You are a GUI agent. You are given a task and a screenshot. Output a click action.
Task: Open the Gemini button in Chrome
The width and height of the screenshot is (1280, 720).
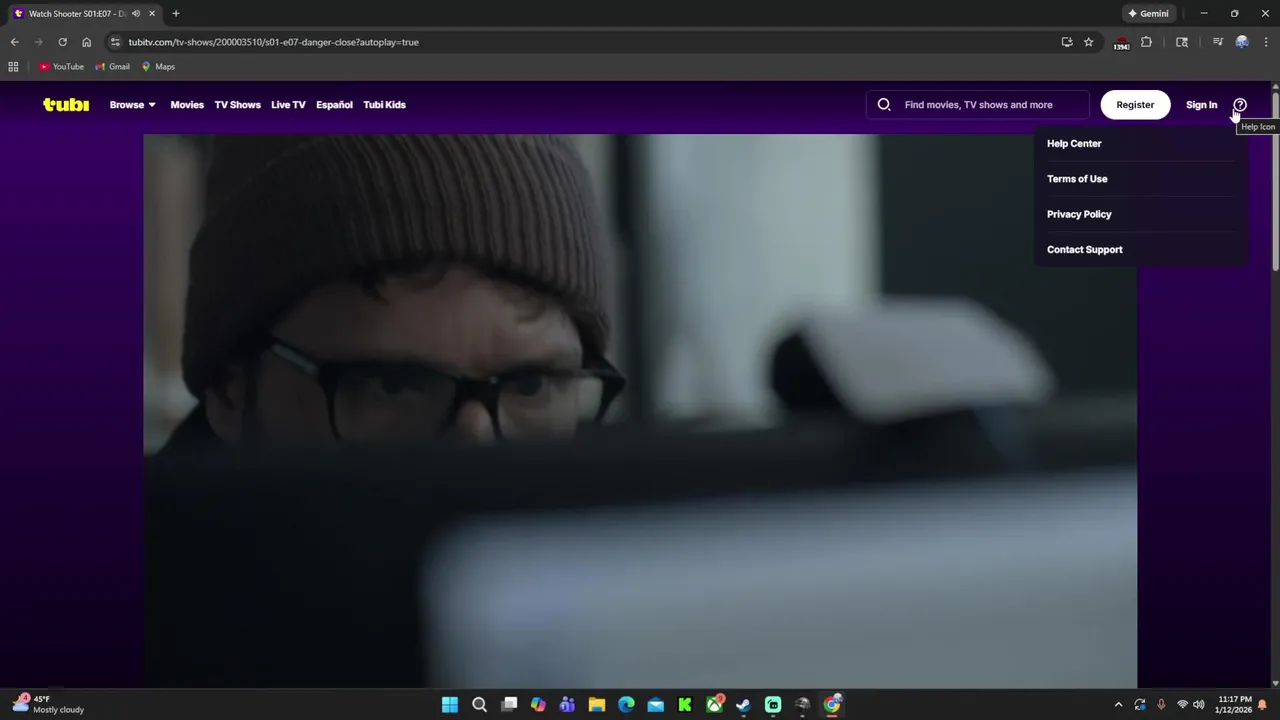(x=1148, y=13)
